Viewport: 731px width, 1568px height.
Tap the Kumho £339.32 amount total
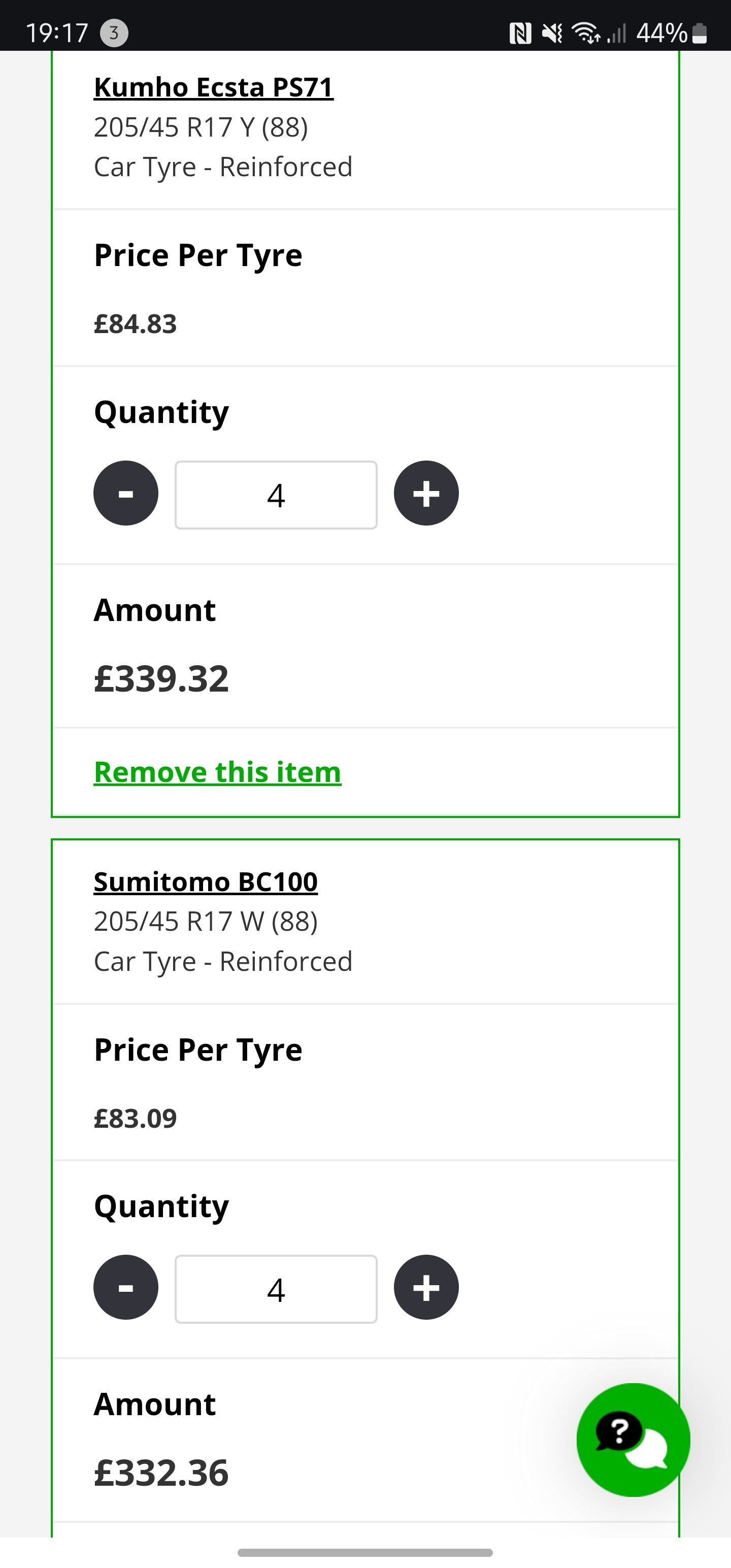coord(161,678)
